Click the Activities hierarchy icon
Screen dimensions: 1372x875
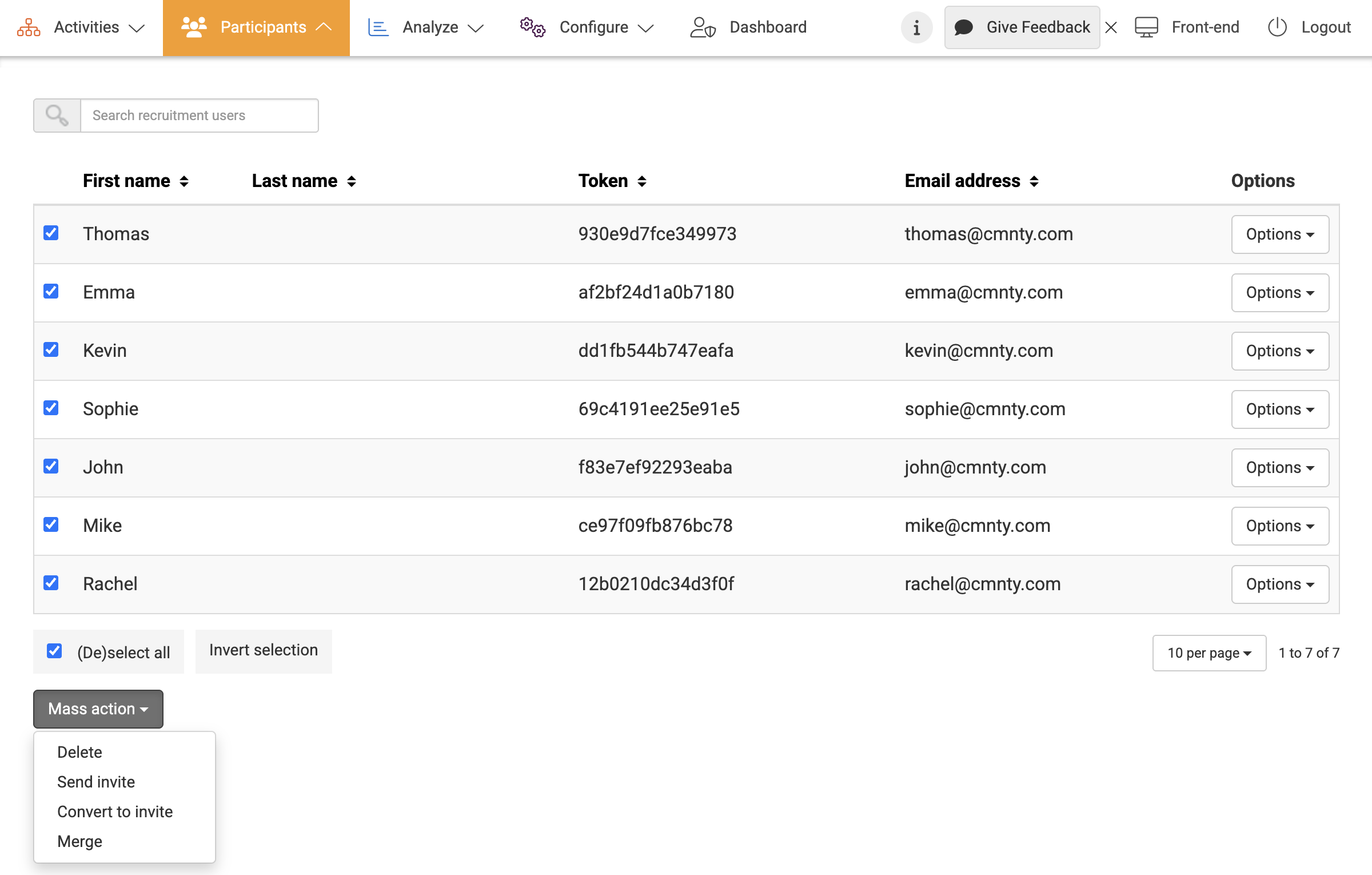(29, 27)
